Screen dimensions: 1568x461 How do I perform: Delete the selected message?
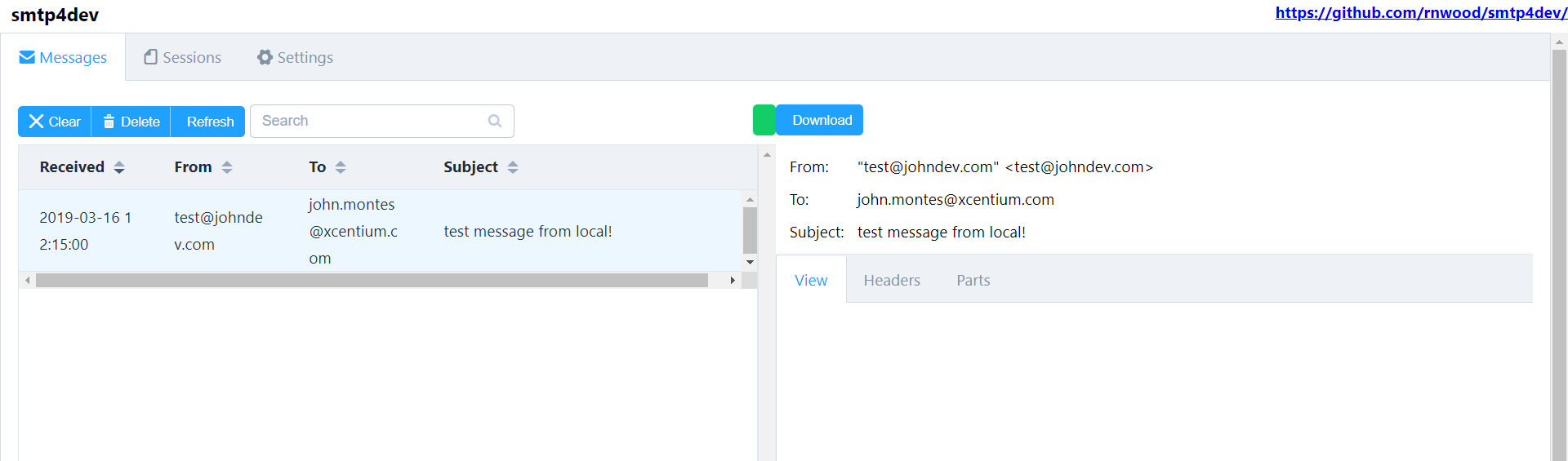click(131, 122)
